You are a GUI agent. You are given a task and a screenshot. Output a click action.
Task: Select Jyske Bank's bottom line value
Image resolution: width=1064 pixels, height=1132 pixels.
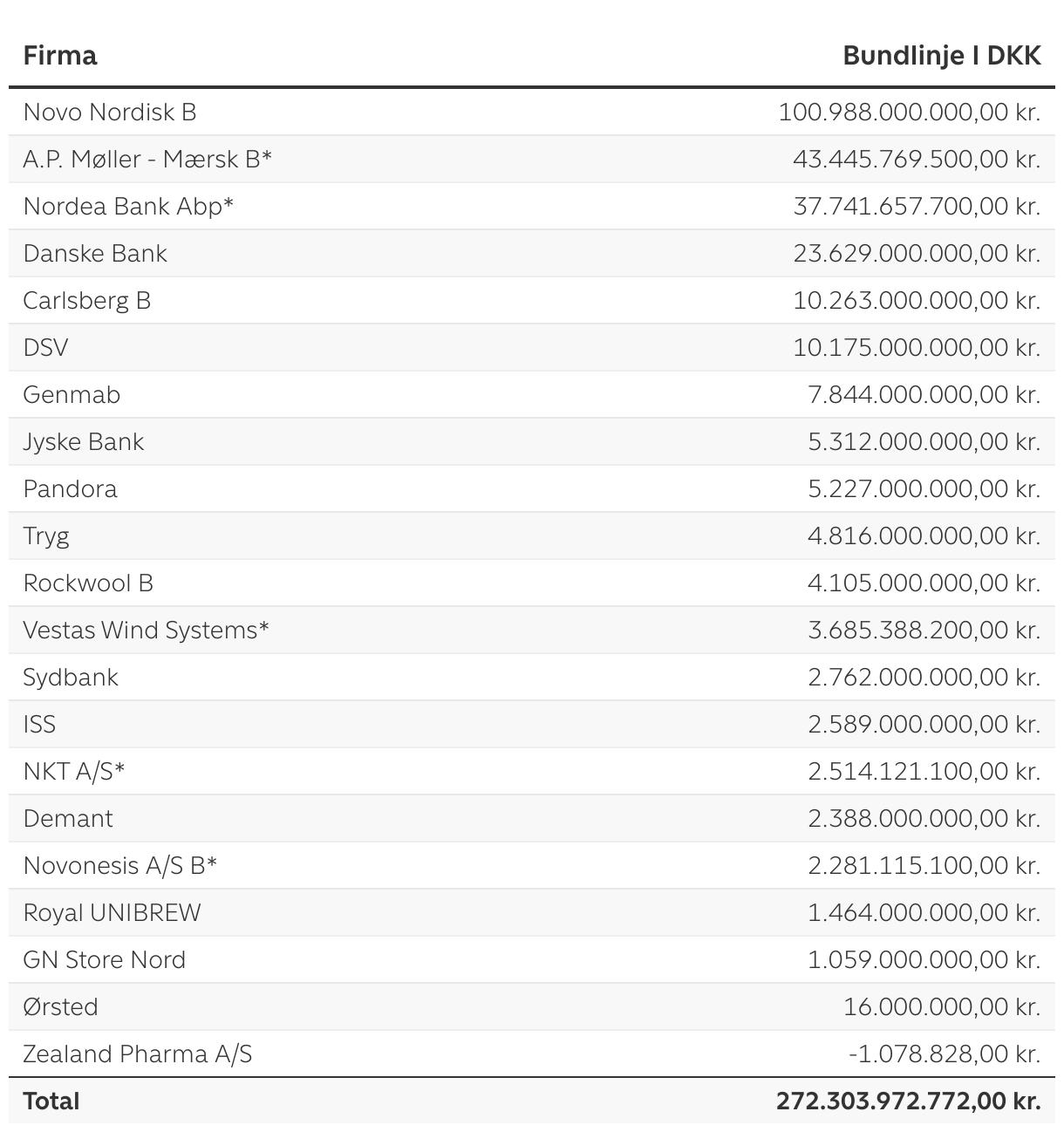pos(924,442)
